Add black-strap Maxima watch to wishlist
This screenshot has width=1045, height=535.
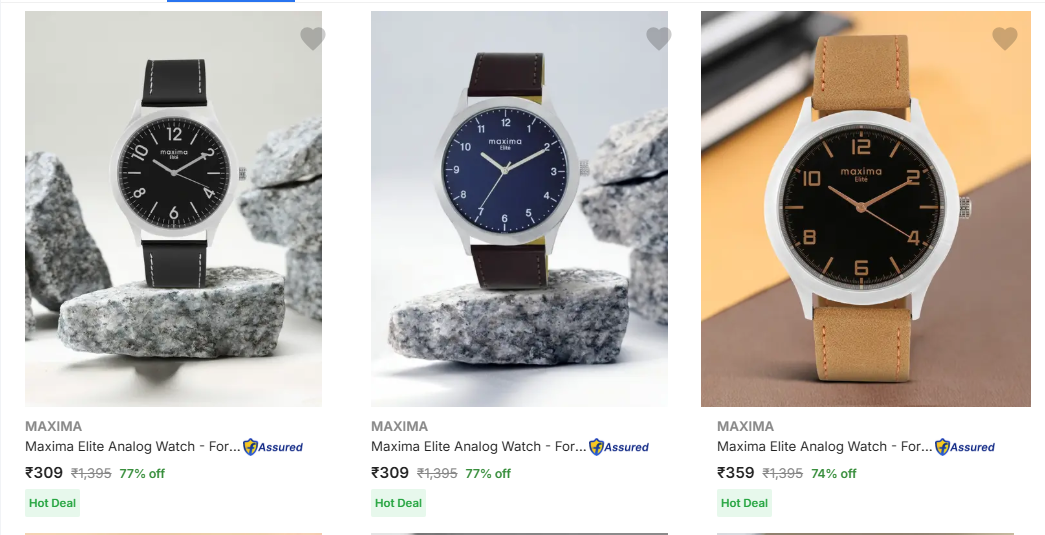coord(313,39)
